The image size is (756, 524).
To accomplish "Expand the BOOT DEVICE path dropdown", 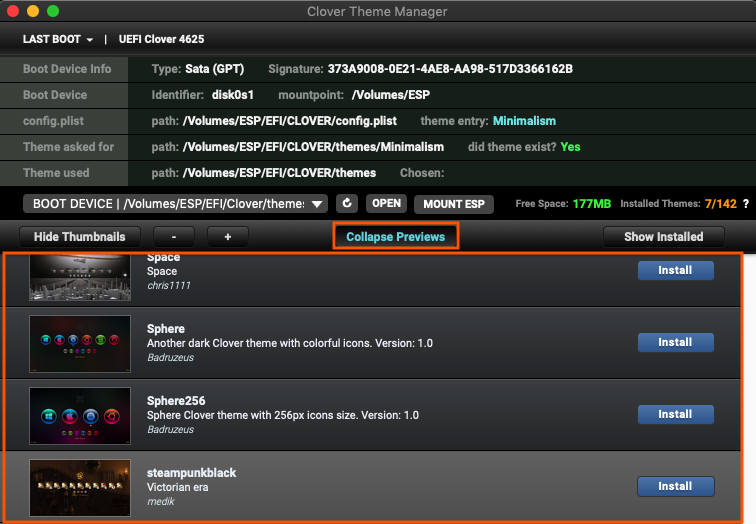I will pyautogui.click(x=175, y=204).
